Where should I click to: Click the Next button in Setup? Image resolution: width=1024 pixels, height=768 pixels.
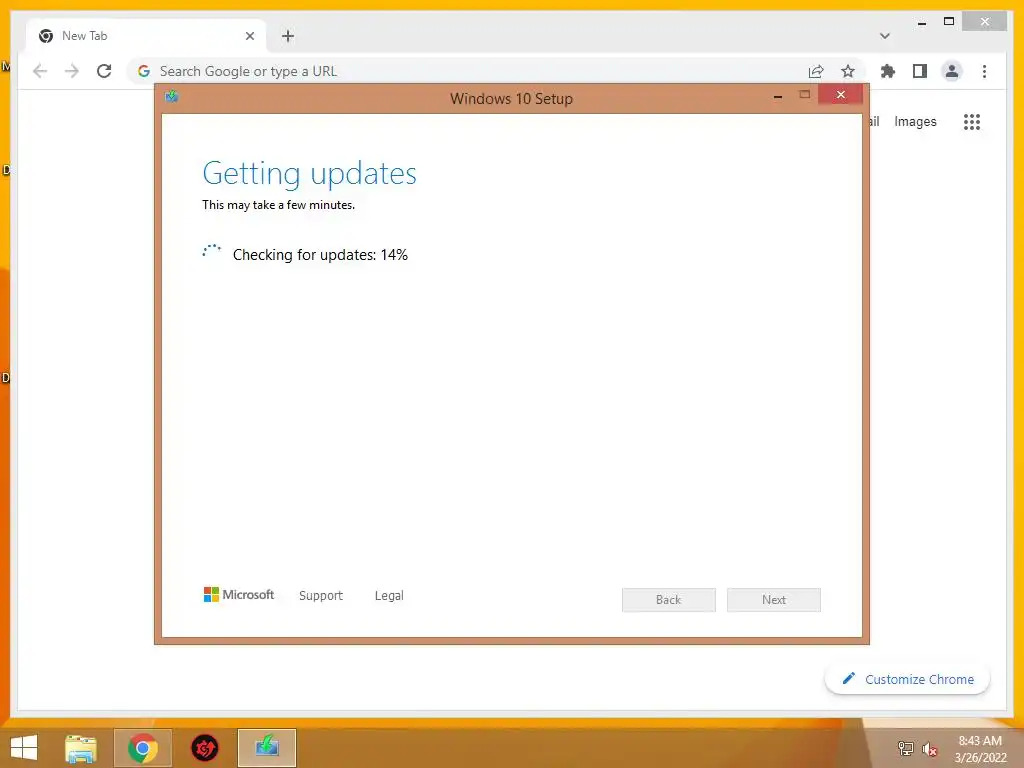[774, 600]
